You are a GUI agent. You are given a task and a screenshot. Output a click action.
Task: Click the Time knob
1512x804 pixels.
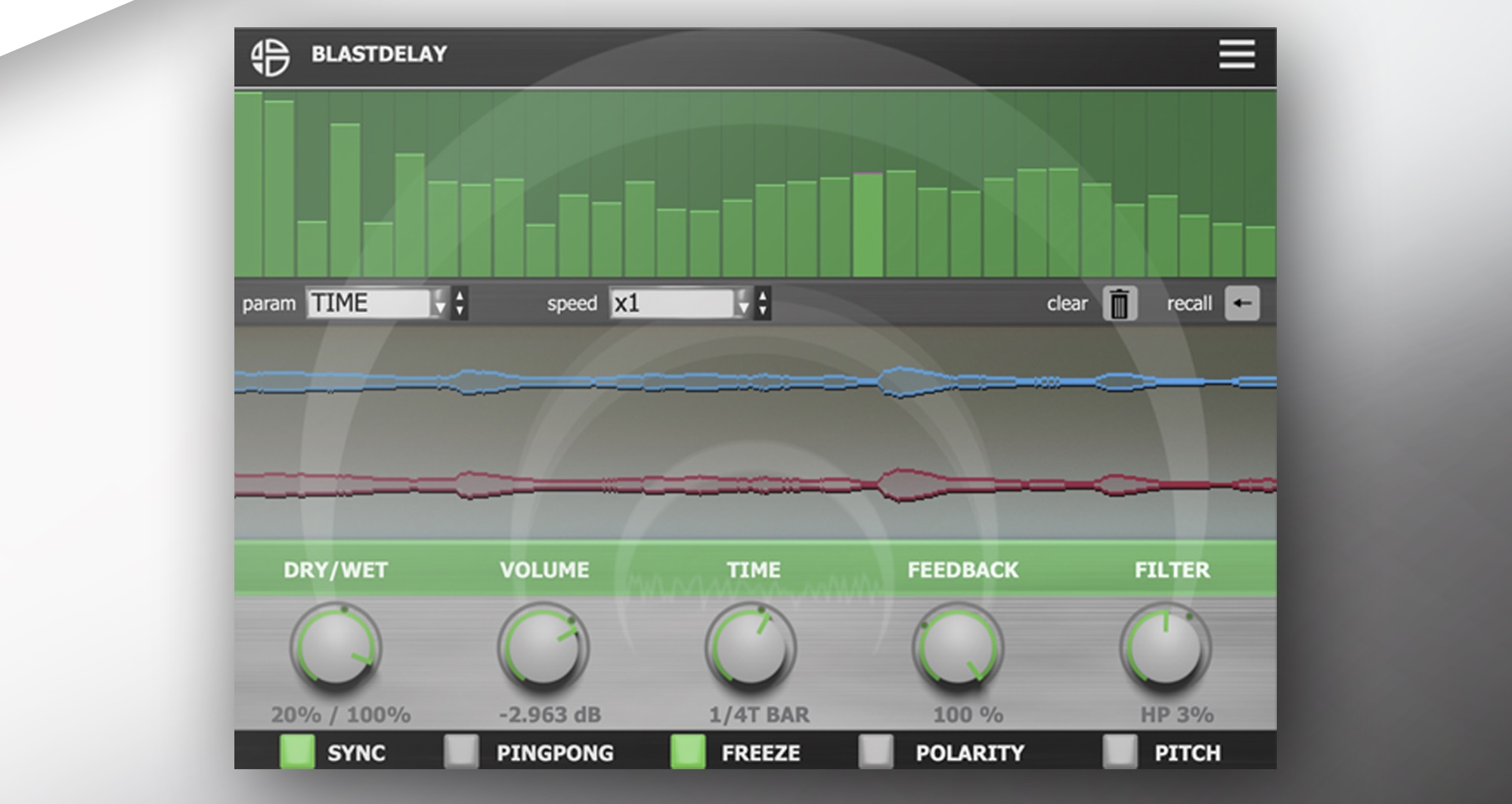click(x=751, y=648)
